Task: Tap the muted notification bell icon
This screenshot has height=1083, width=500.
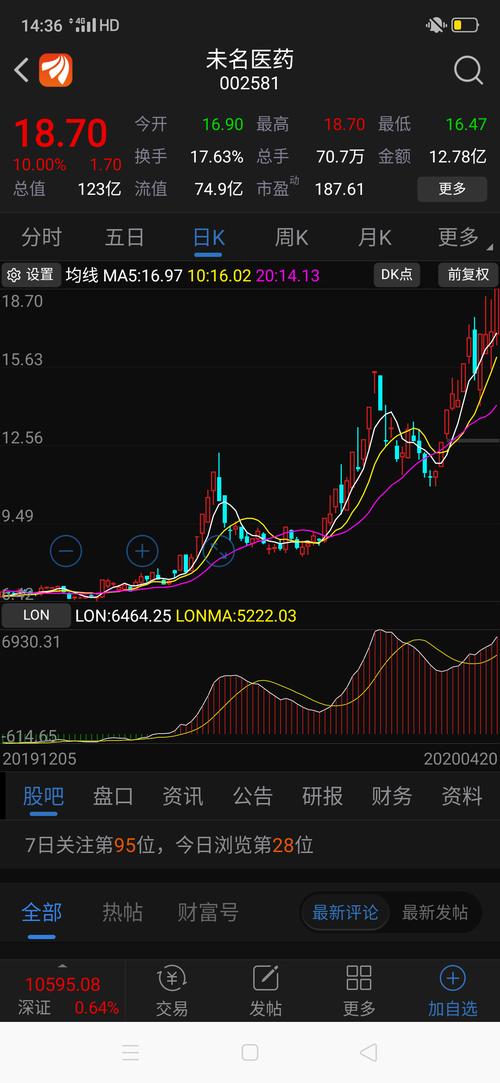Action: click(x=436, y=26)
